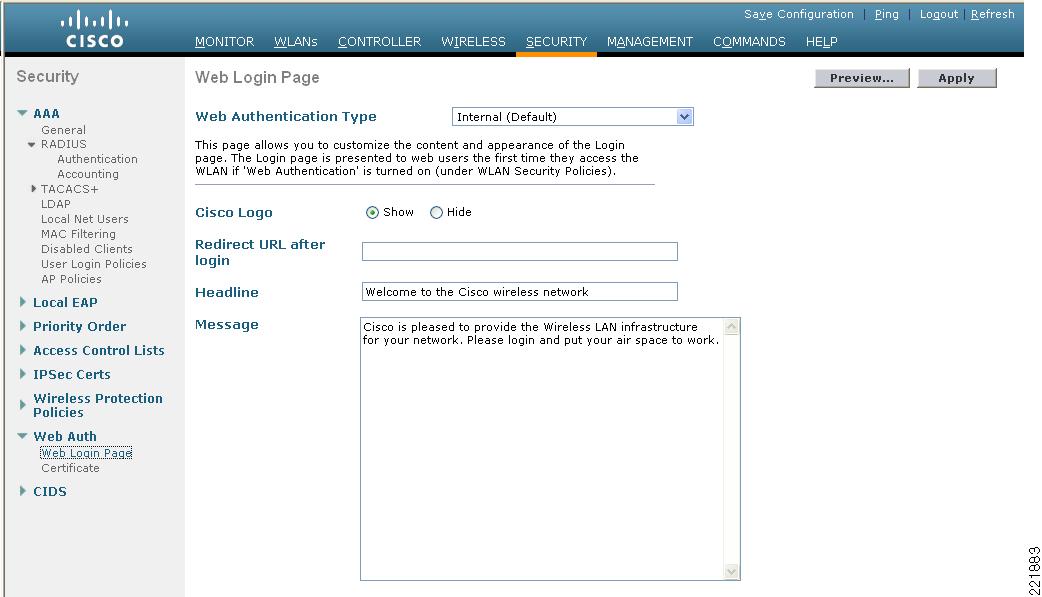Image resolution: width=1042 pixels, height=597 pixels.
Task: Expand the Local EAP section
Action: click(23, 302)
